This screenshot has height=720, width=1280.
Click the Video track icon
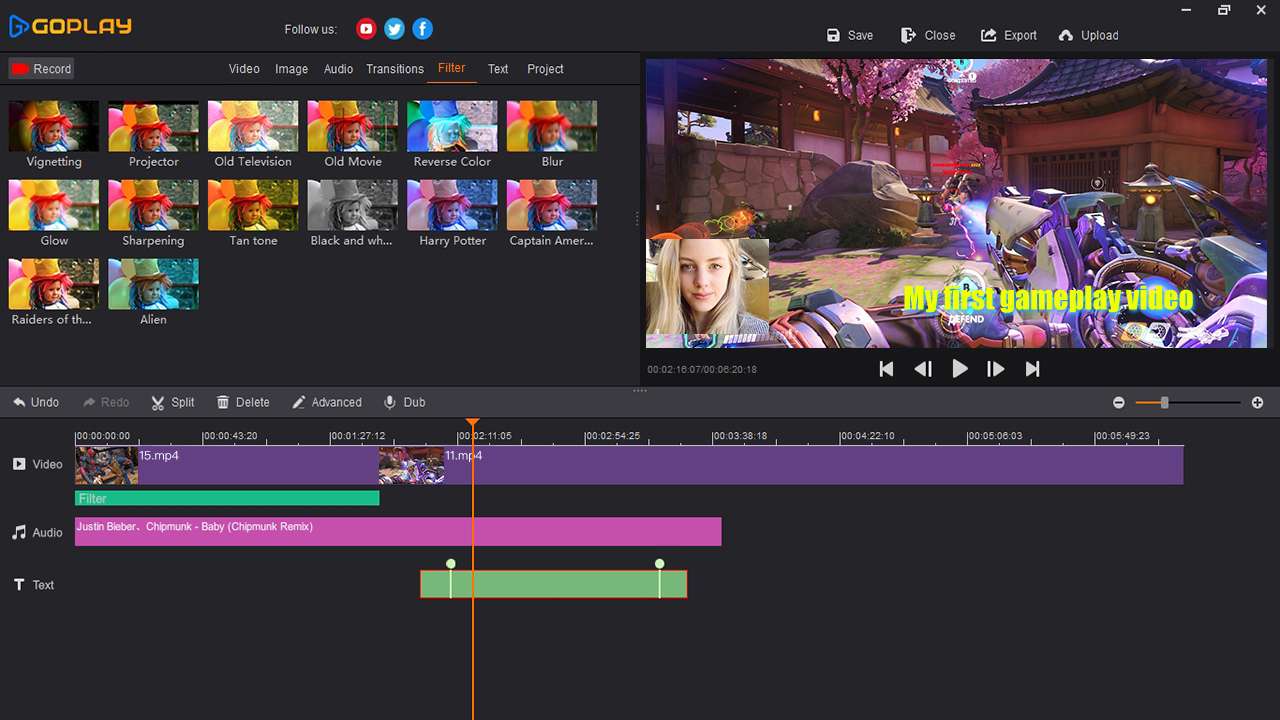[x=19, y=464]
